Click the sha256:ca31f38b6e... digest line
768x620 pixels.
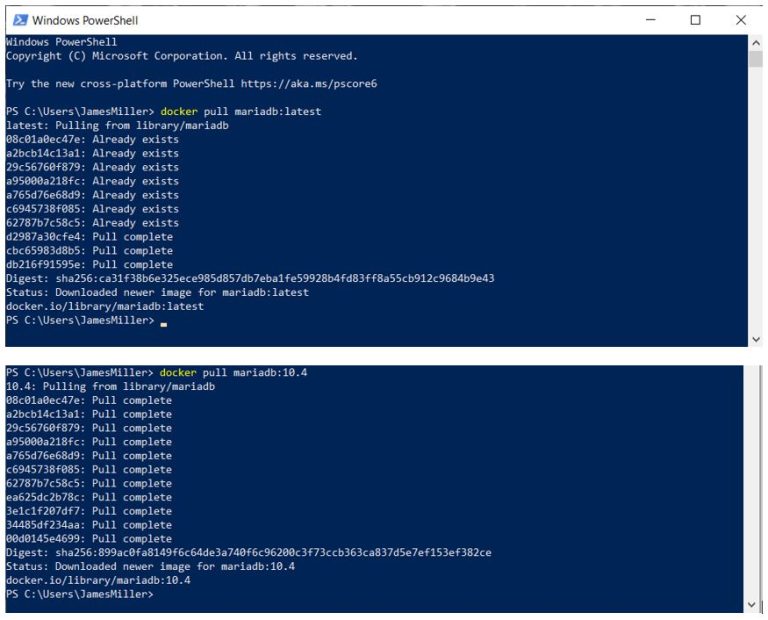pyautogui.click(x=250, y=279)
